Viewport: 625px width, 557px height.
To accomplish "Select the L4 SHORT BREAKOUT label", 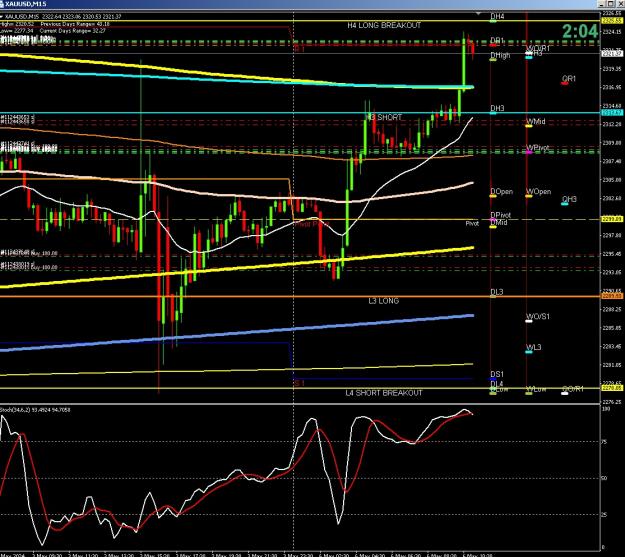I will click(383, 393).
